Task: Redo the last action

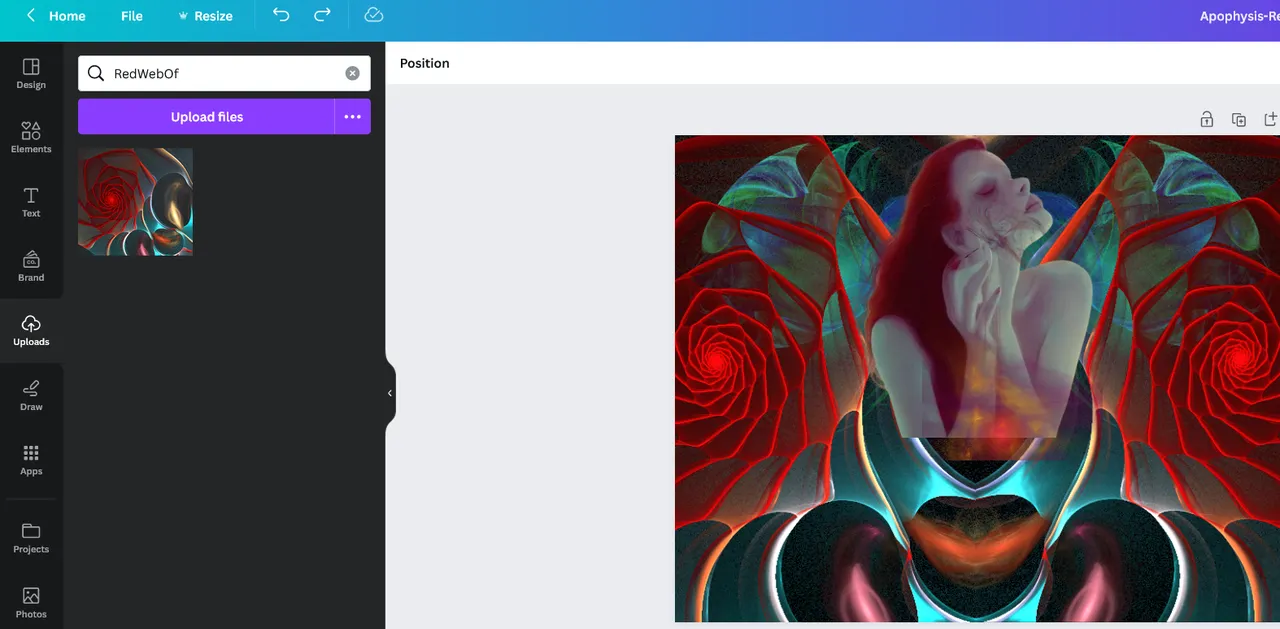Action: click(x=322, y=15)
